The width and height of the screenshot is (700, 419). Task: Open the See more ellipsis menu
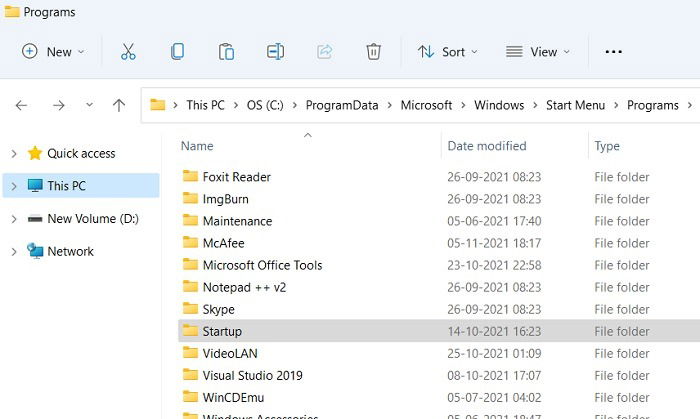click(613, 52)
